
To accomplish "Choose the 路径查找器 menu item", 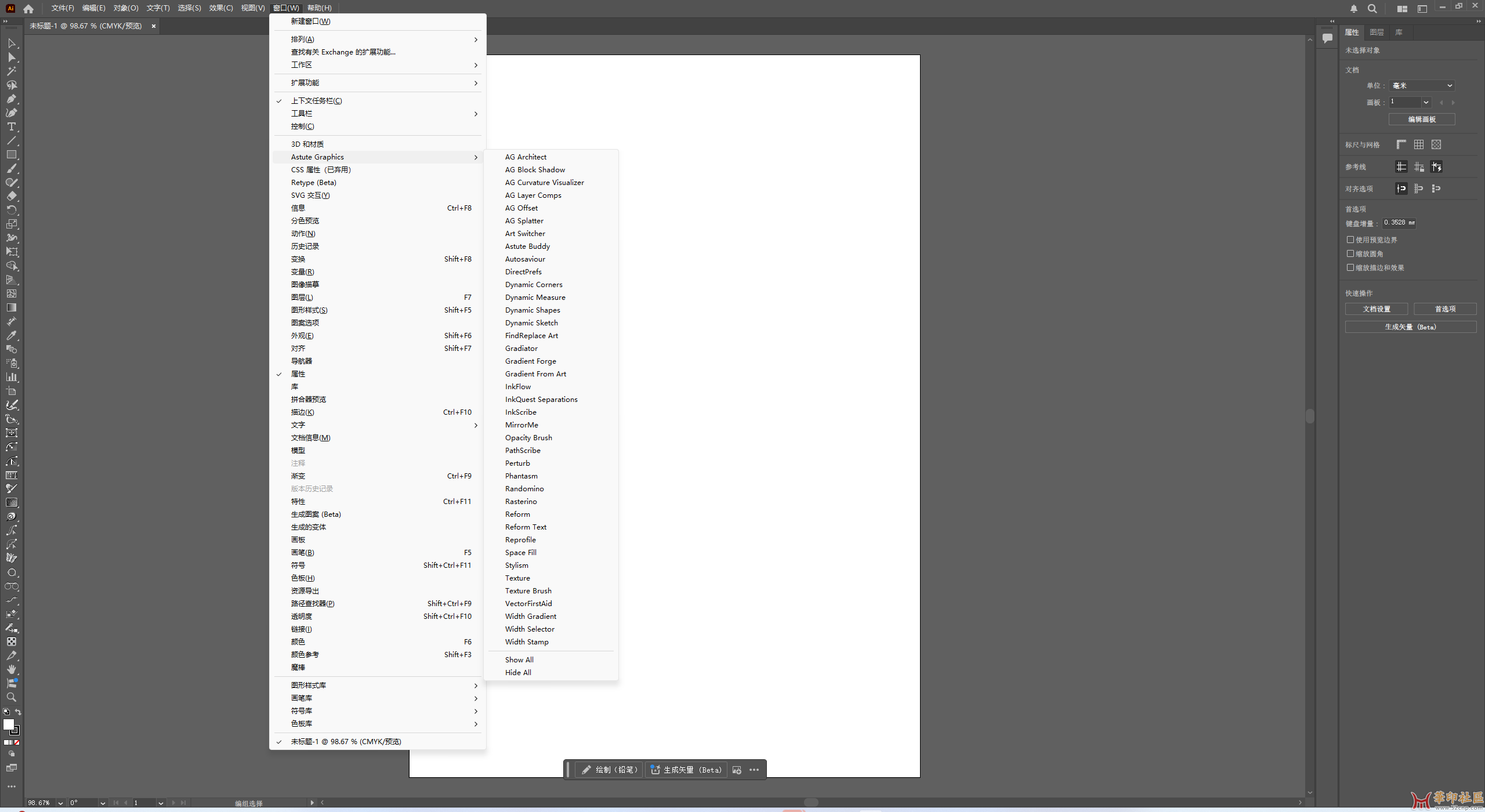I will (377, 604).
